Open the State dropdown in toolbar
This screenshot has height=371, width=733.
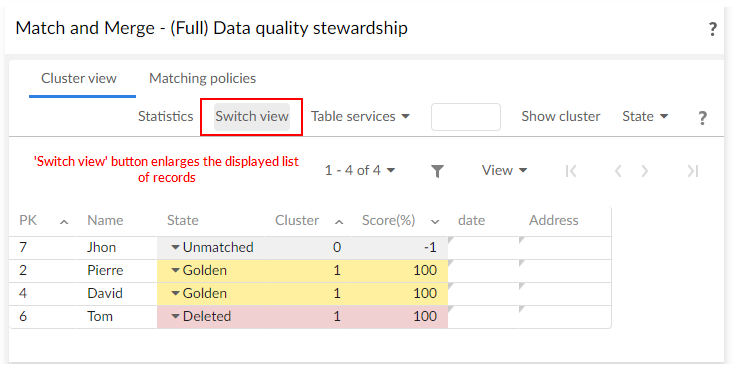[x=645, y=116]
